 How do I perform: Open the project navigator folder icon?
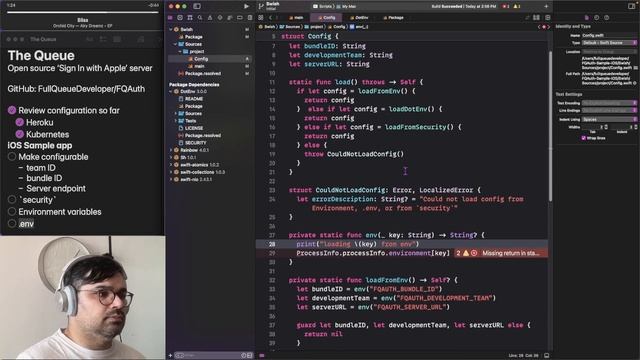pos(170,18)
